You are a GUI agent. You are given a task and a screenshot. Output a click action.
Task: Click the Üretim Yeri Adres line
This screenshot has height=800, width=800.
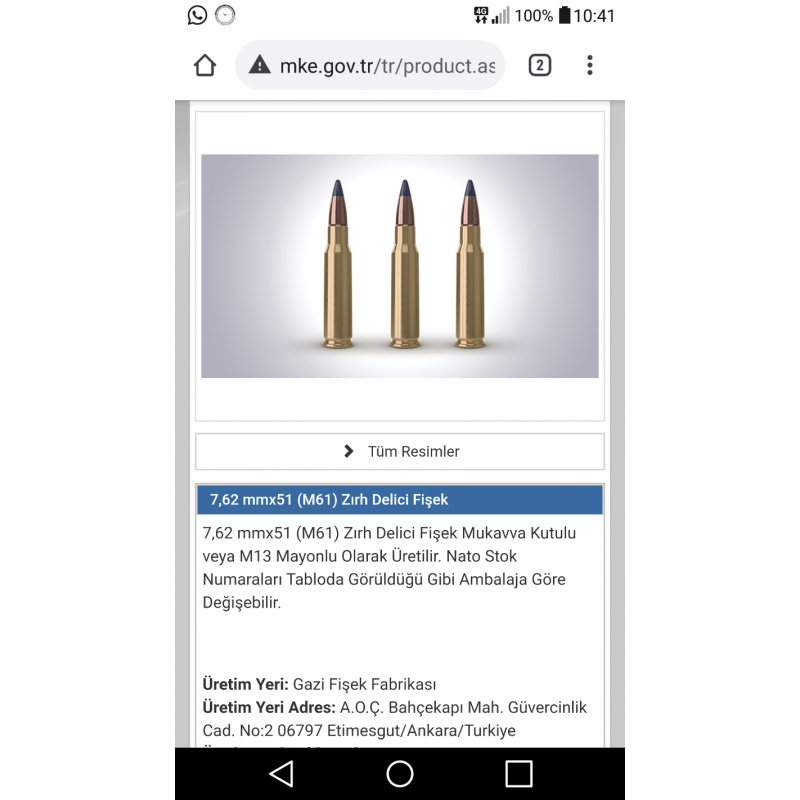coord(394,718)
